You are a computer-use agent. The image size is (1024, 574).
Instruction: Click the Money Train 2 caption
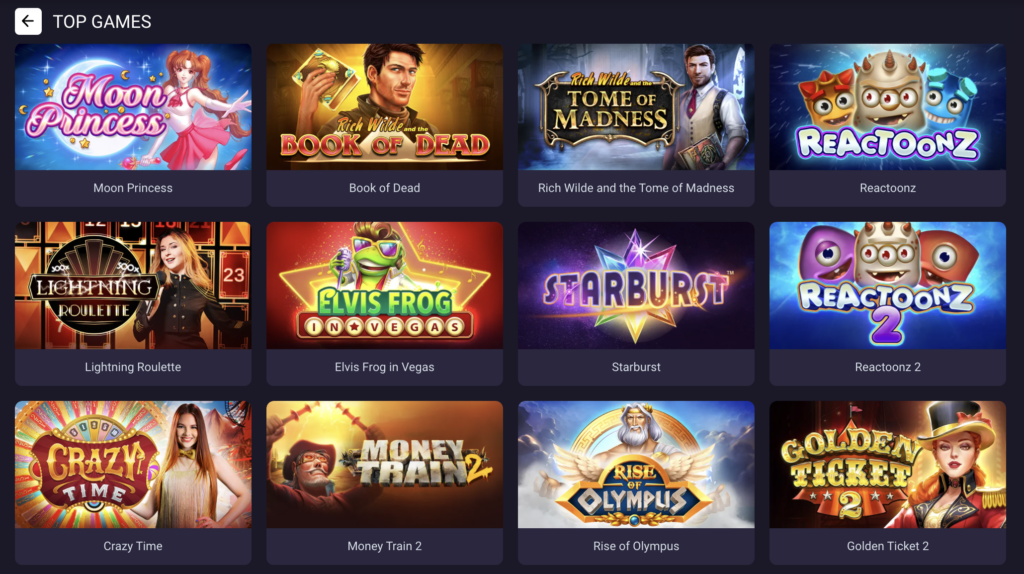(385, 546)
